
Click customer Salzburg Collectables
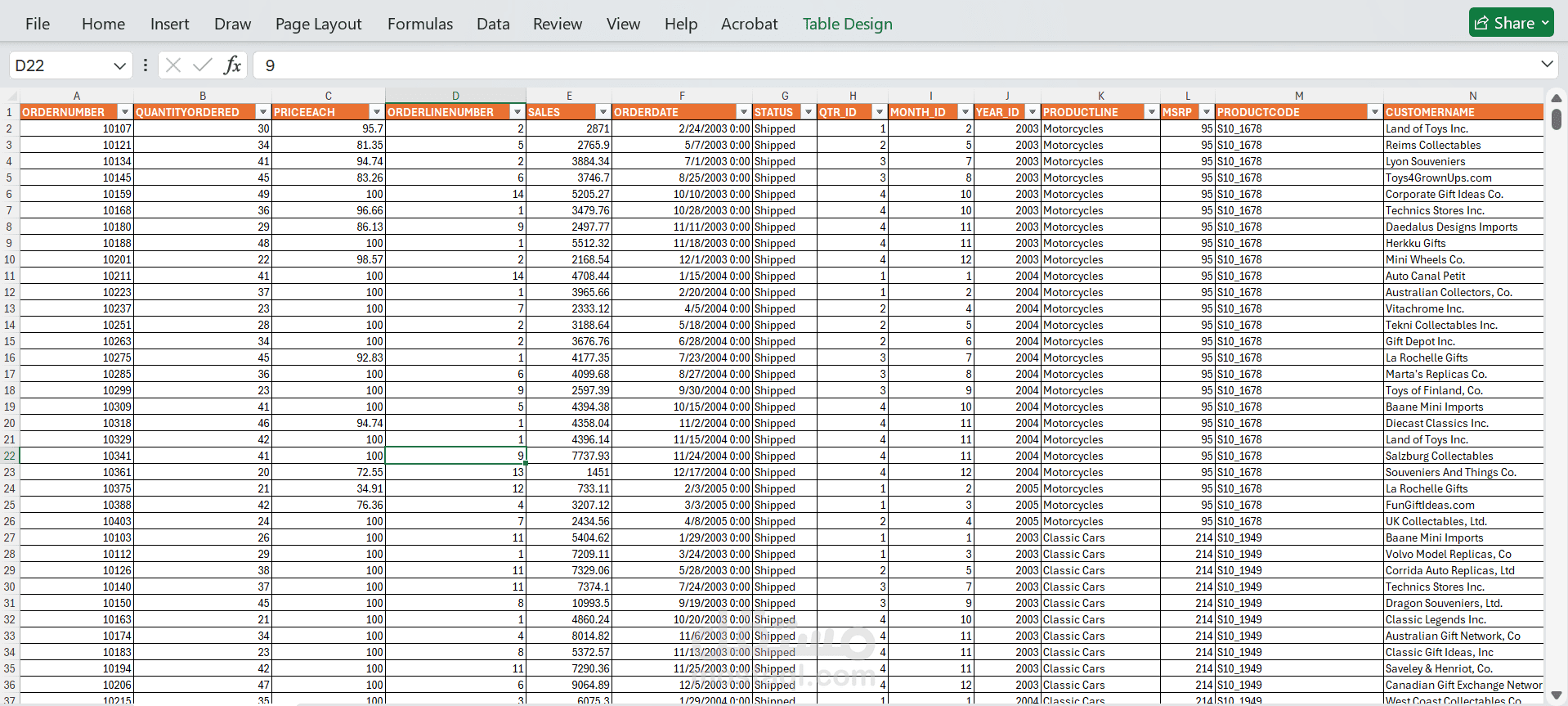tap(1463, 456)
